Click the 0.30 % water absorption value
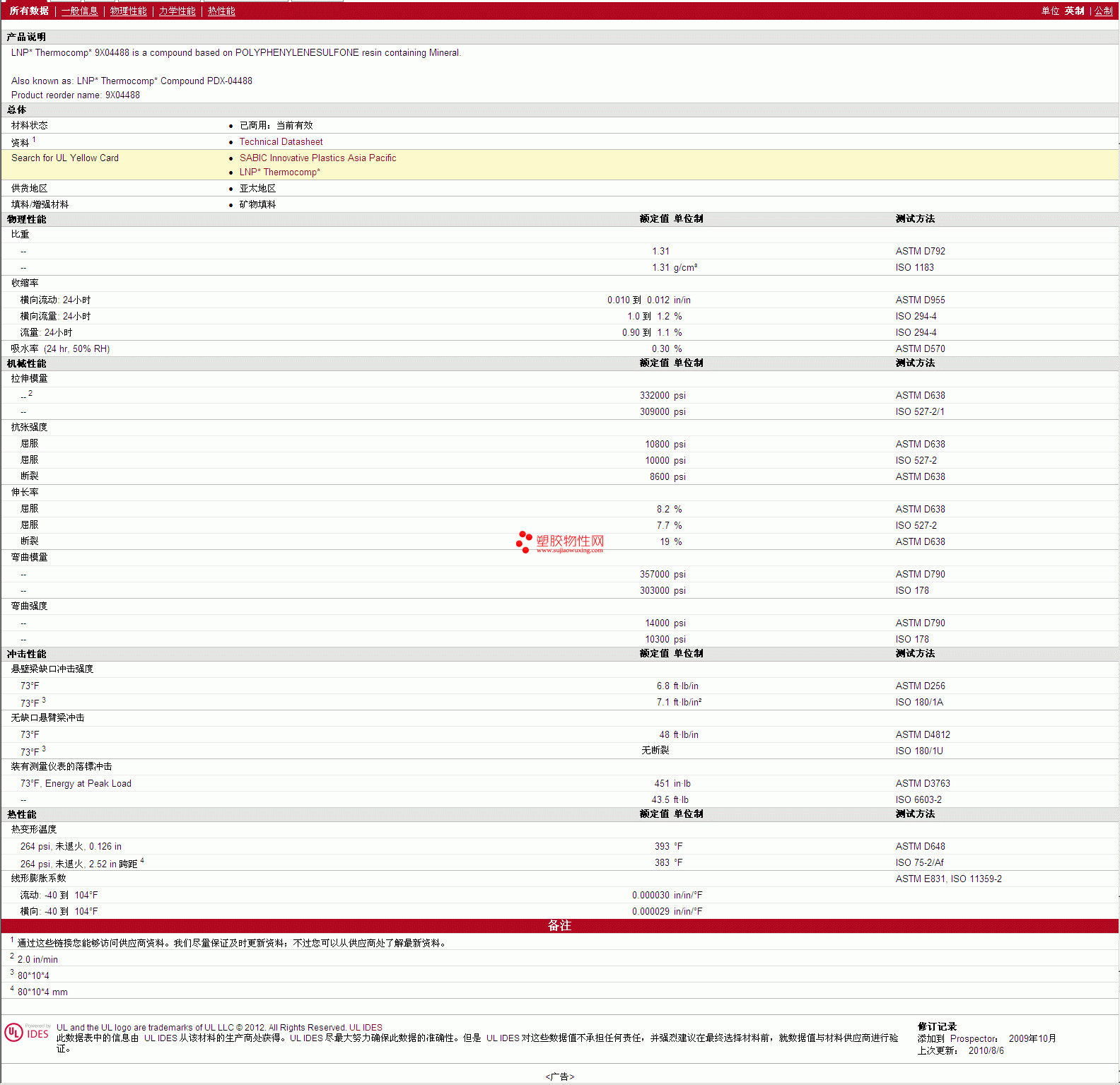This screenshot has width=1120, height=1085. click(667, 348)
